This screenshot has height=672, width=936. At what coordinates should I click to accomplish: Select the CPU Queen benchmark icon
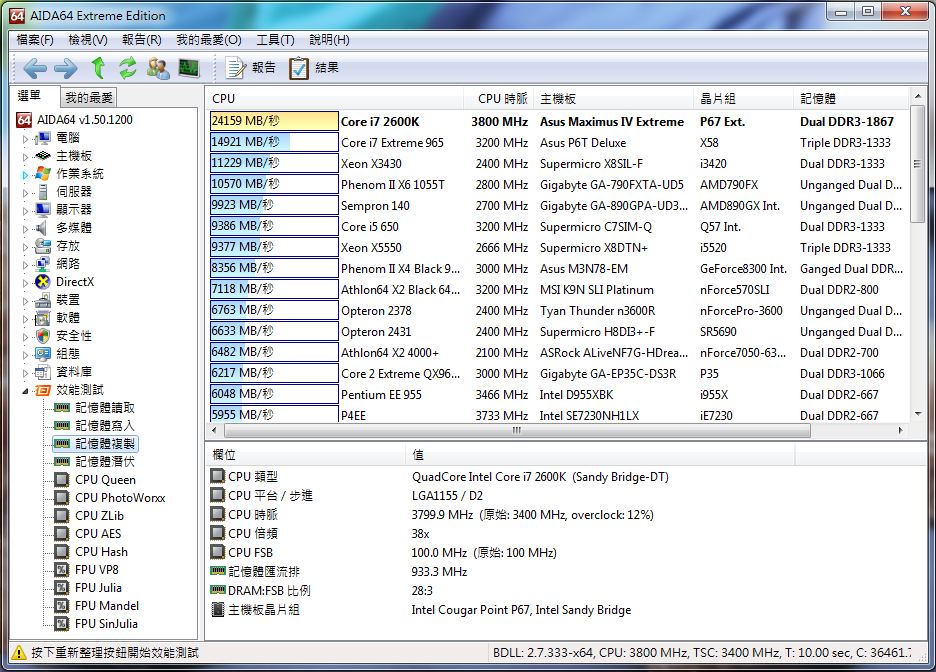click(61, 480)
